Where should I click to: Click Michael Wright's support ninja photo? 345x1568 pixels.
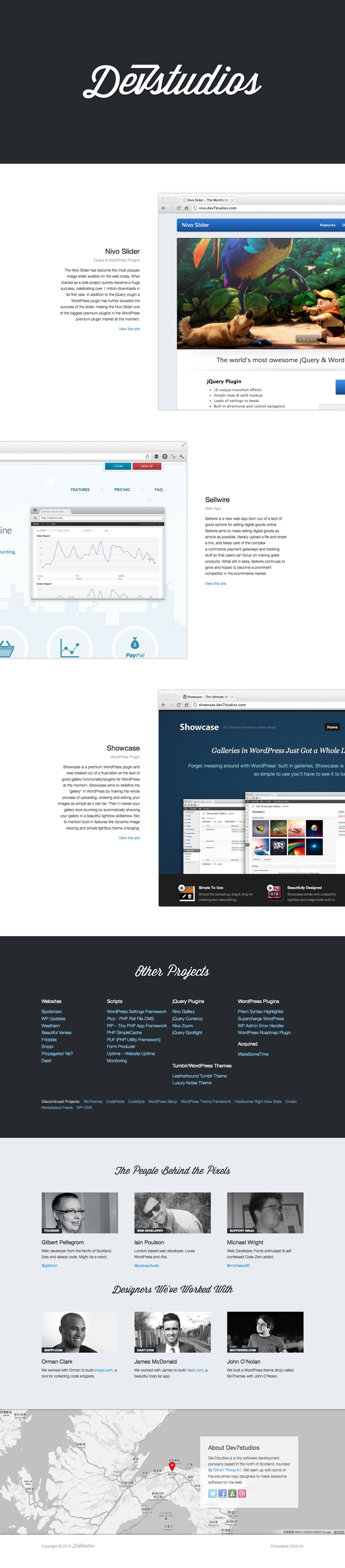click(265, 1213)
